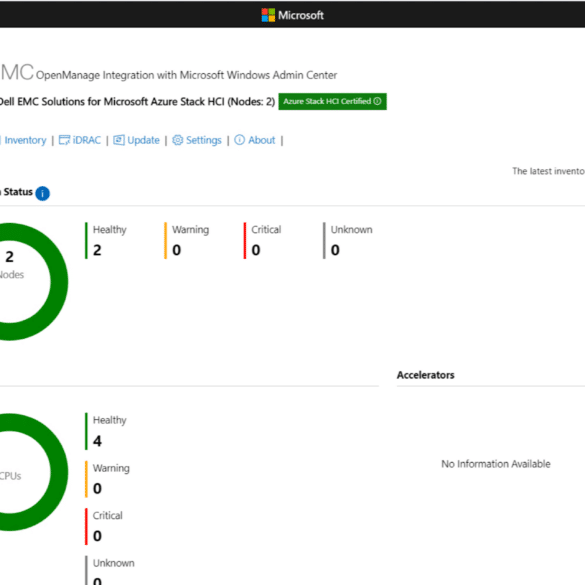Click the CPUs Critical count 0

[97, 536]
